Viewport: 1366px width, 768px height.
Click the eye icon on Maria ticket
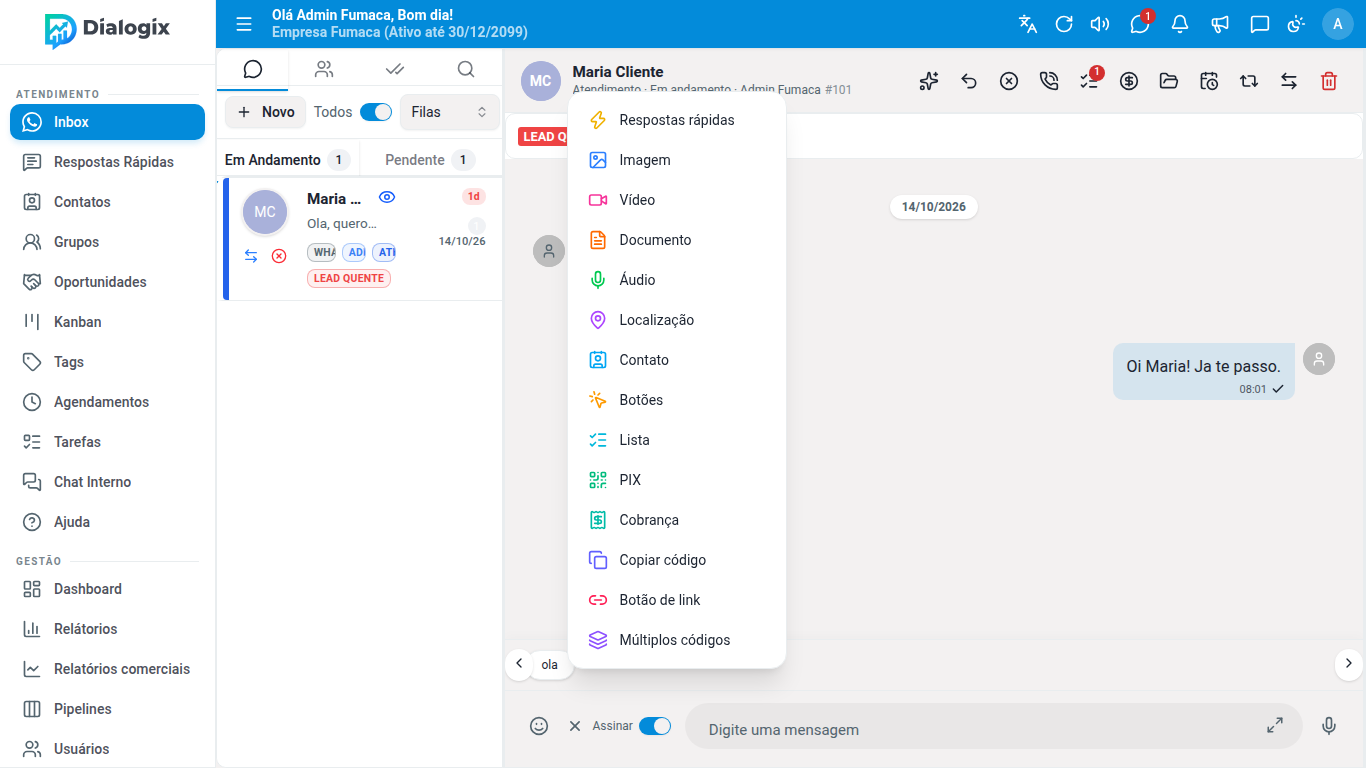(x=387, y=197)
